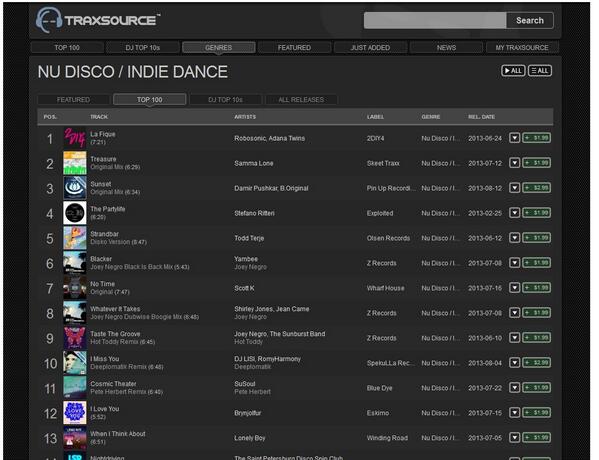Add I Love You to cart button
This screenshot has height=460, width=599.
536,413
